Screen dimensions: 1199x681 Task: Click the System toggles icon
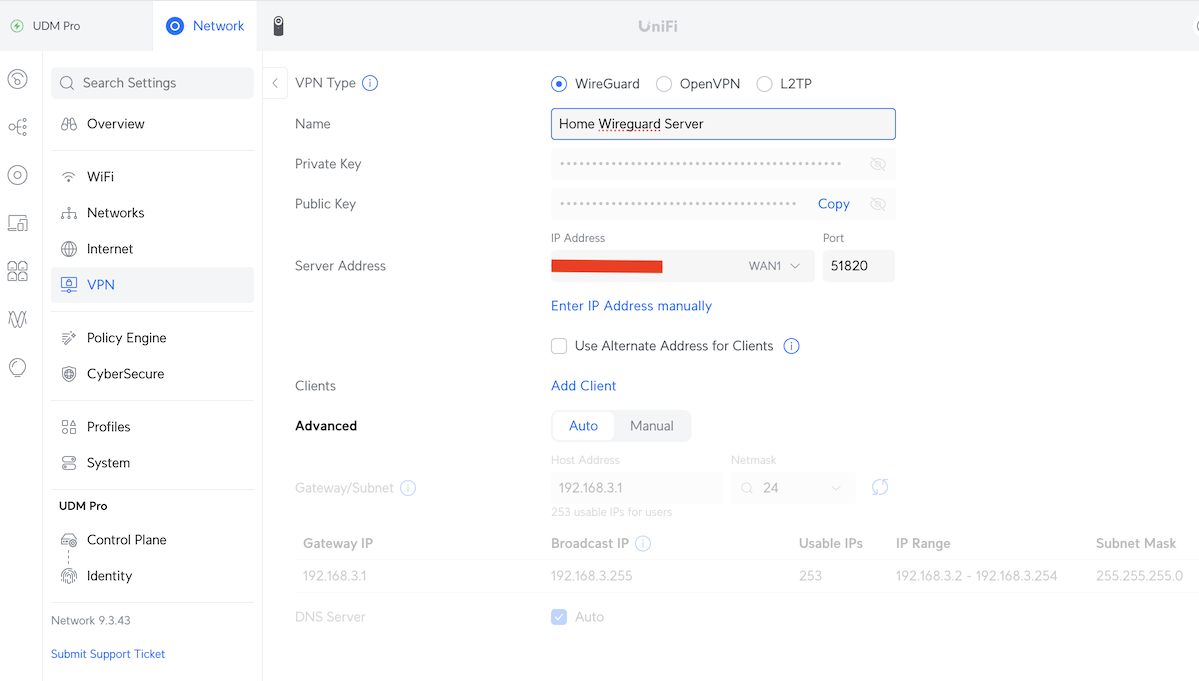(x=69, y=462)
